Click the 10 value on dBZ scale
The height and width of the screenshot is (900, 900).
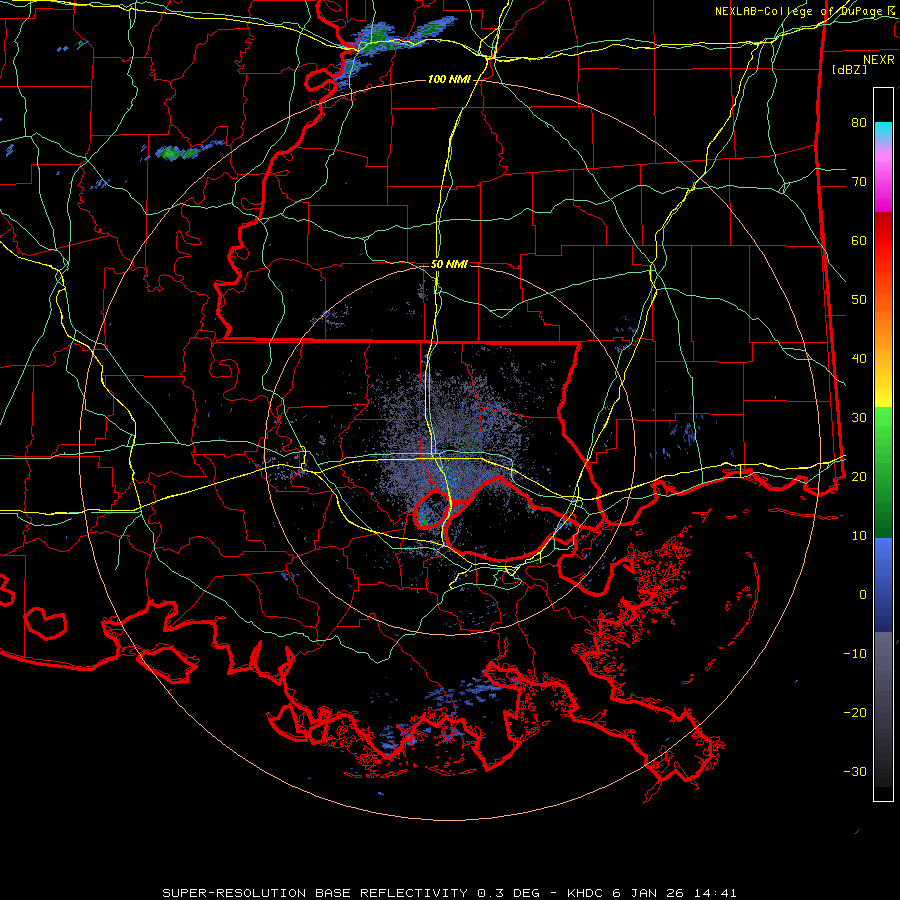859,536
